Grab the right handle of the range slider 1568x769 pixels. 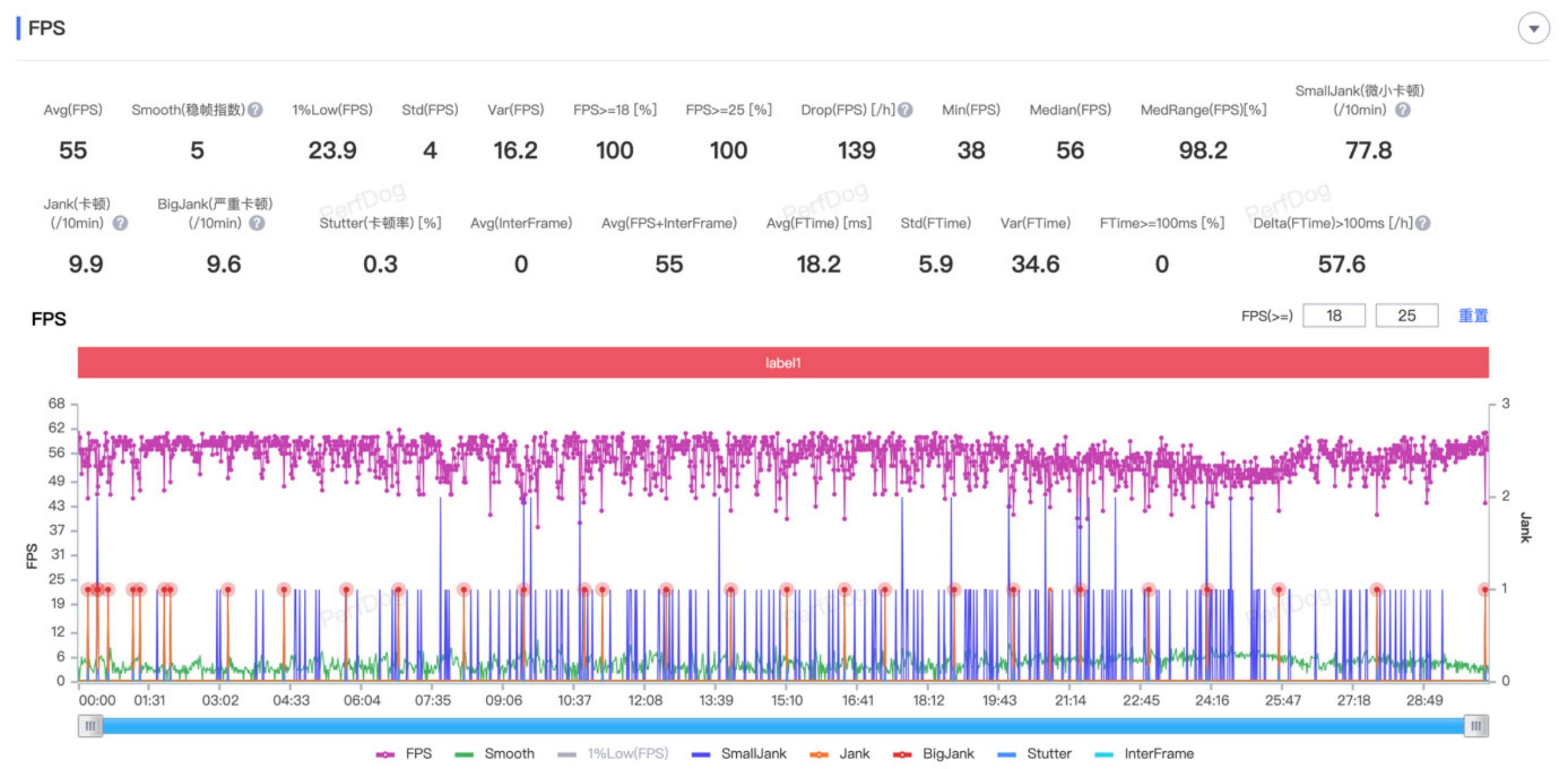pos(1476,726)
